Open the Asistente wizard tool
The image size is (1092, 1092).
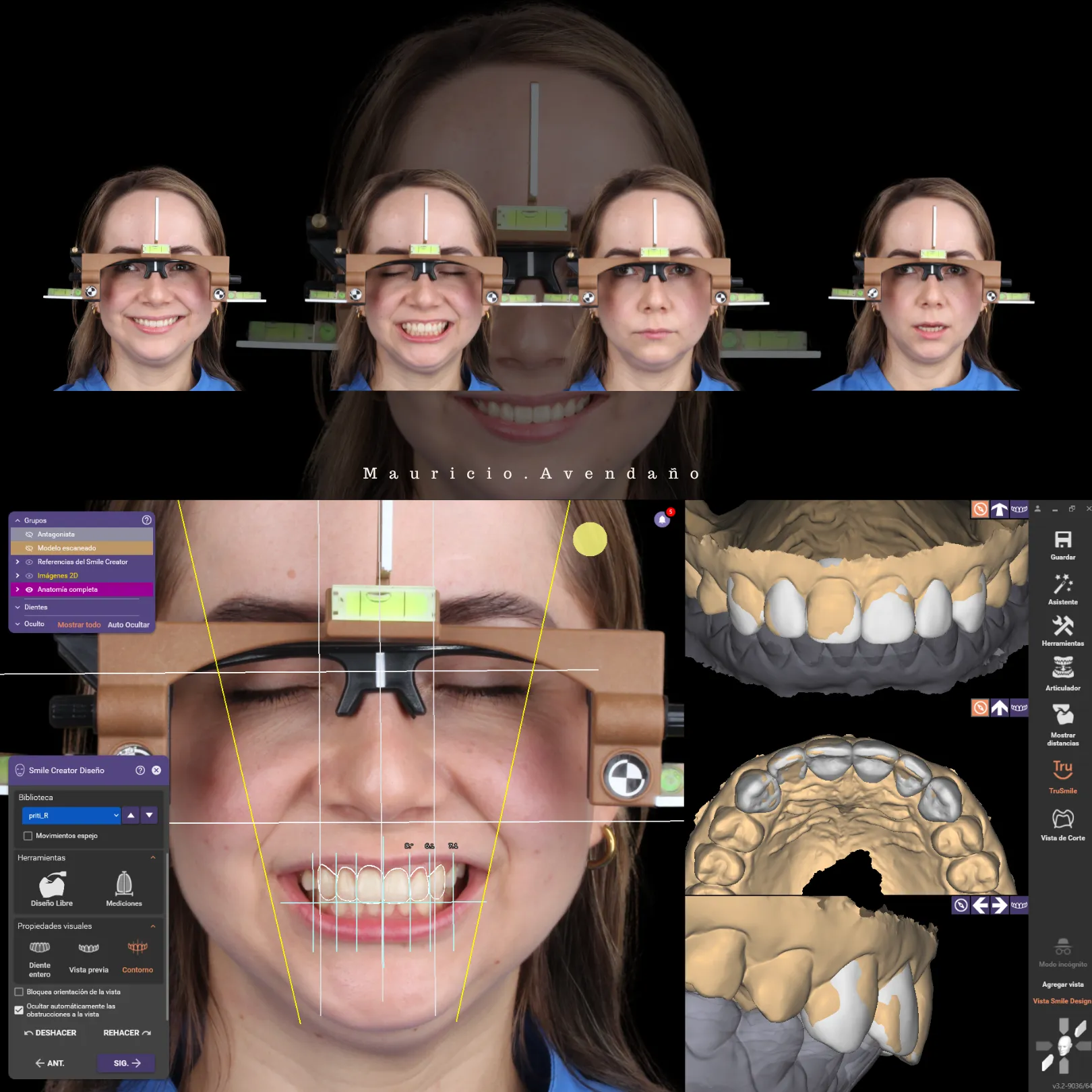click(x=1062, y=584)
